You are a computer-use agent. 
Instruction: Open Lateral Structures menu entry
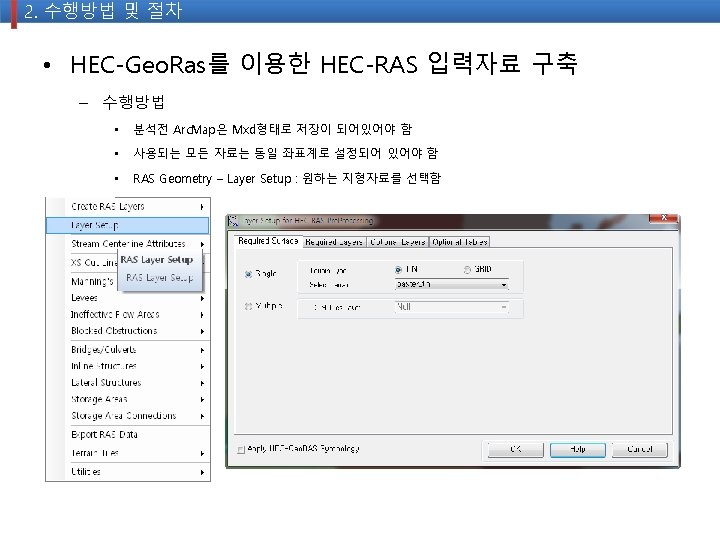128,382
